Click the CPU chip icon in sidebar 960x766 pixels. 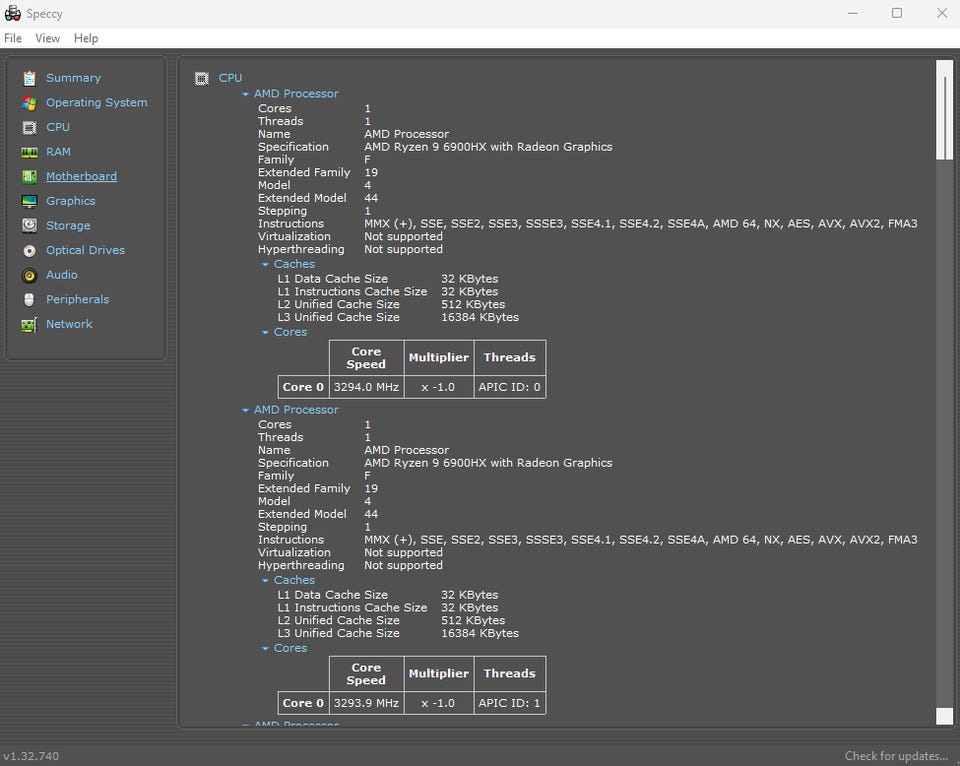click(x=29, y=127)
